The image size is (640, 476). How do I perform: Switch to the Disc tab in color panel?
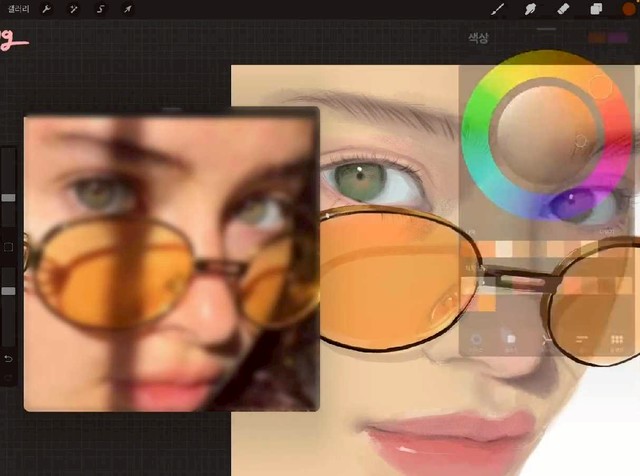point(477,342)
